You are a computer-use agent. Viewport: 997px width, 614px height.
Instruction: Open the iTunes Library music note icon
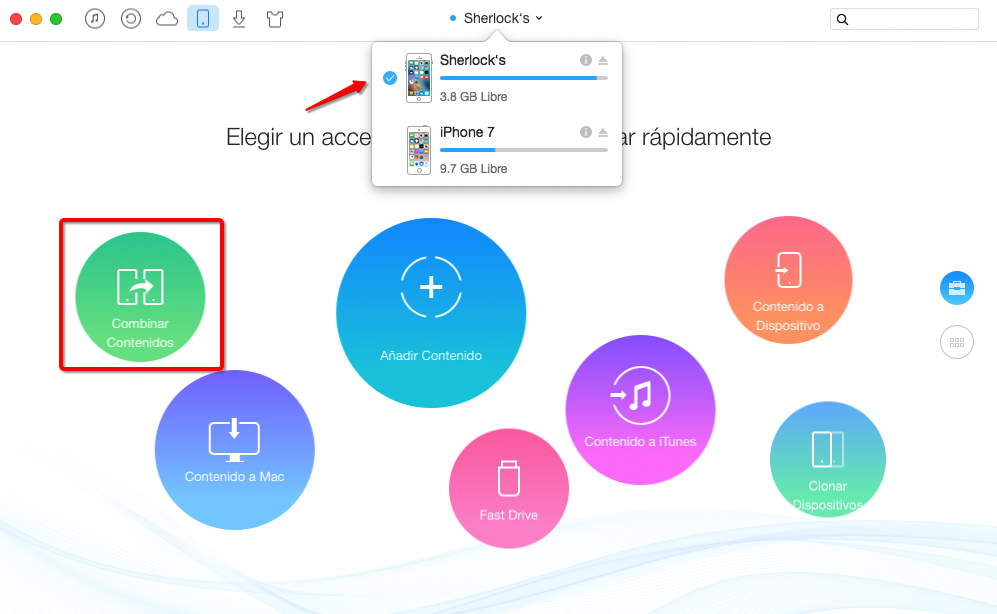(x=95, y=18)
